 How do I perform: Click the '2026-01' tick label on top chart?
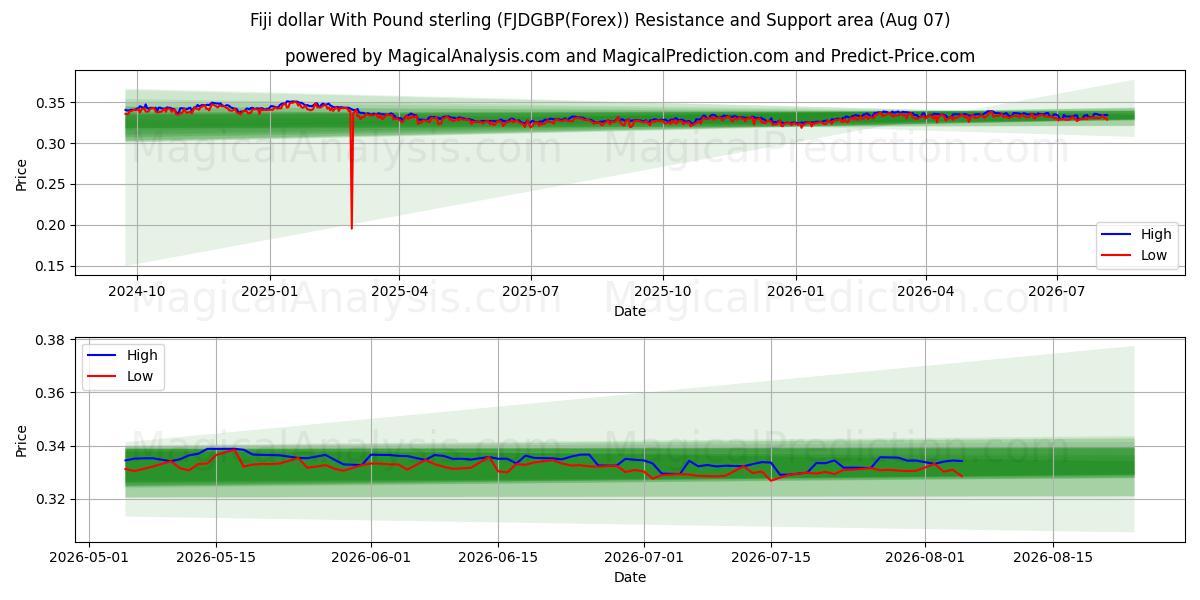[x=796, y=291]
